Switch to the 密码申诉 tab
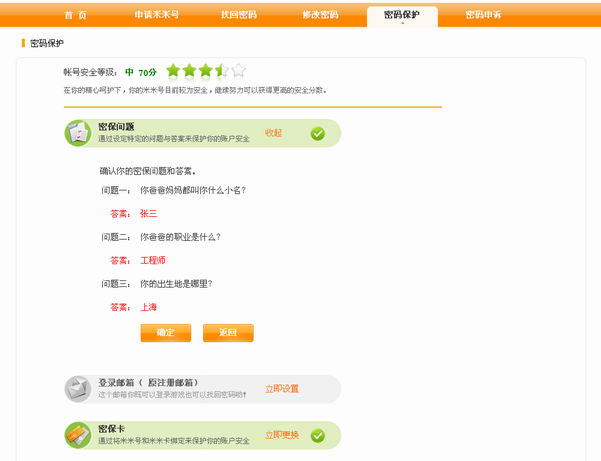601x461 pixels. click(x=484, y=15)
